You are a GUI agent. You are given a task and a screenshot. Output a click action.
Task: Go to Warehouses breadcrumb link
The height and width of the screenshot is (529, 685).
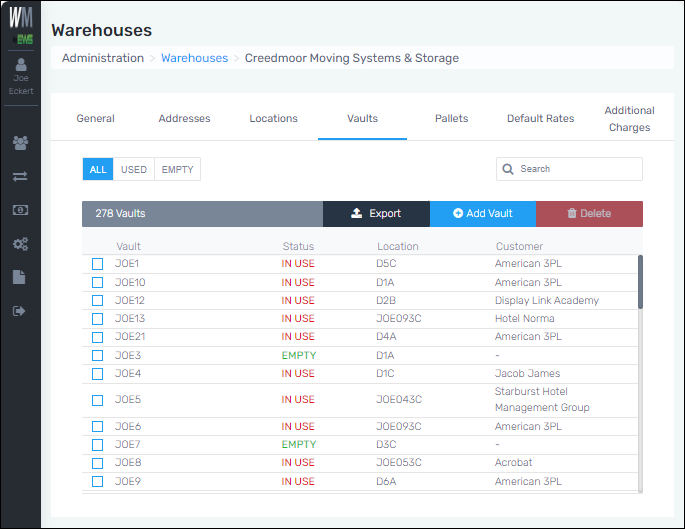coord(194,58)
